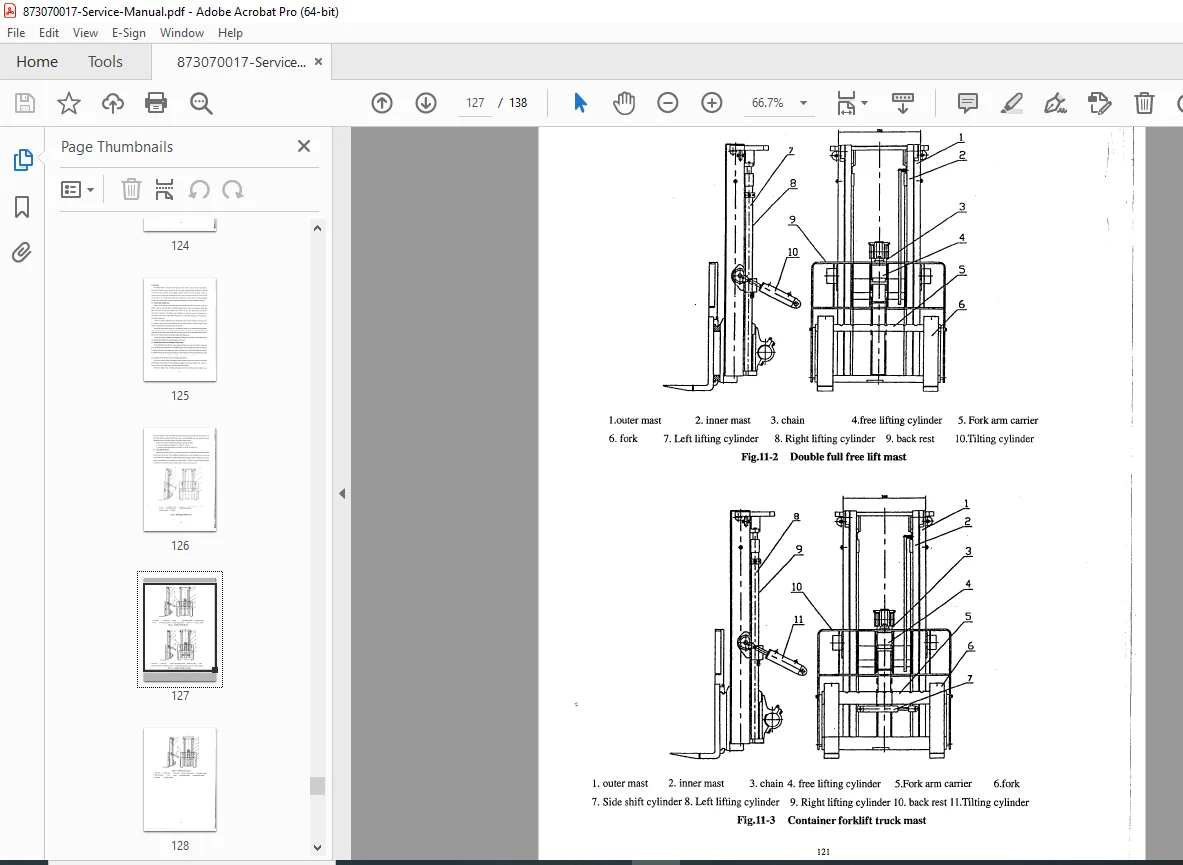The image size is (1183, 865).
Task: Switch to the Tools tab
Action: pos(105,62)
